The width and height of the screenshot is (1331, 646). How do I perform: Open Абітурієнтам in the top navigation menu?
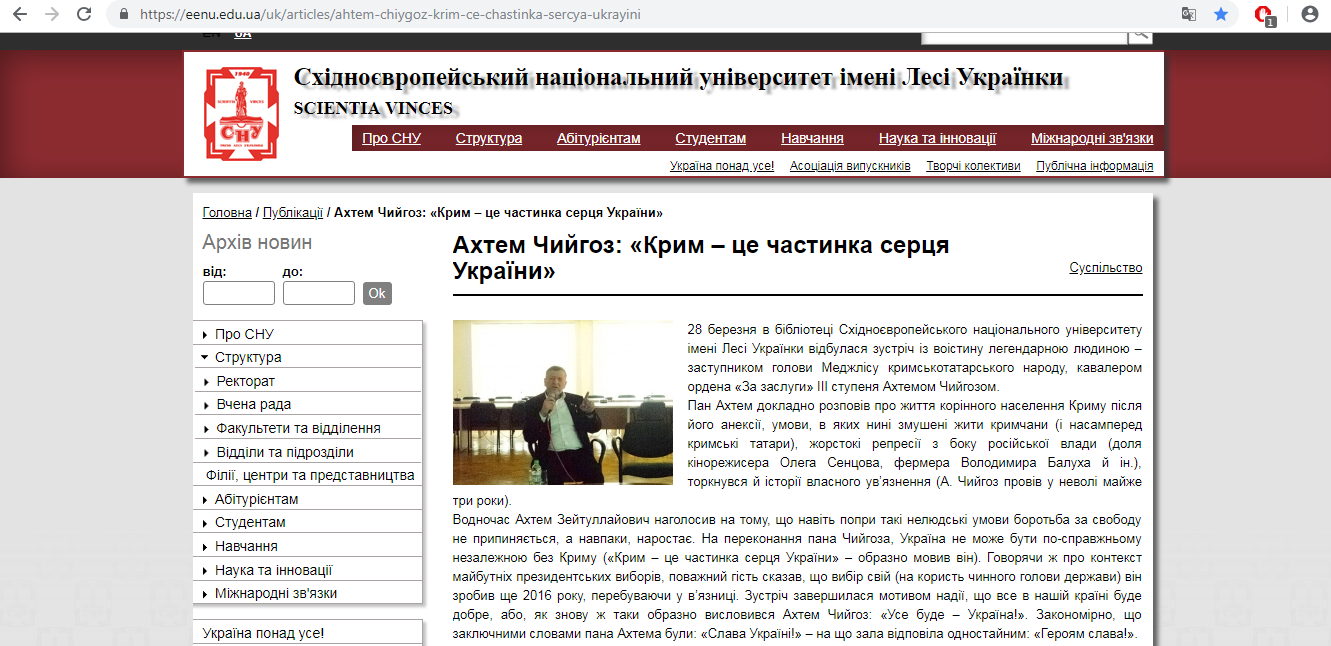tap(598, 138)
